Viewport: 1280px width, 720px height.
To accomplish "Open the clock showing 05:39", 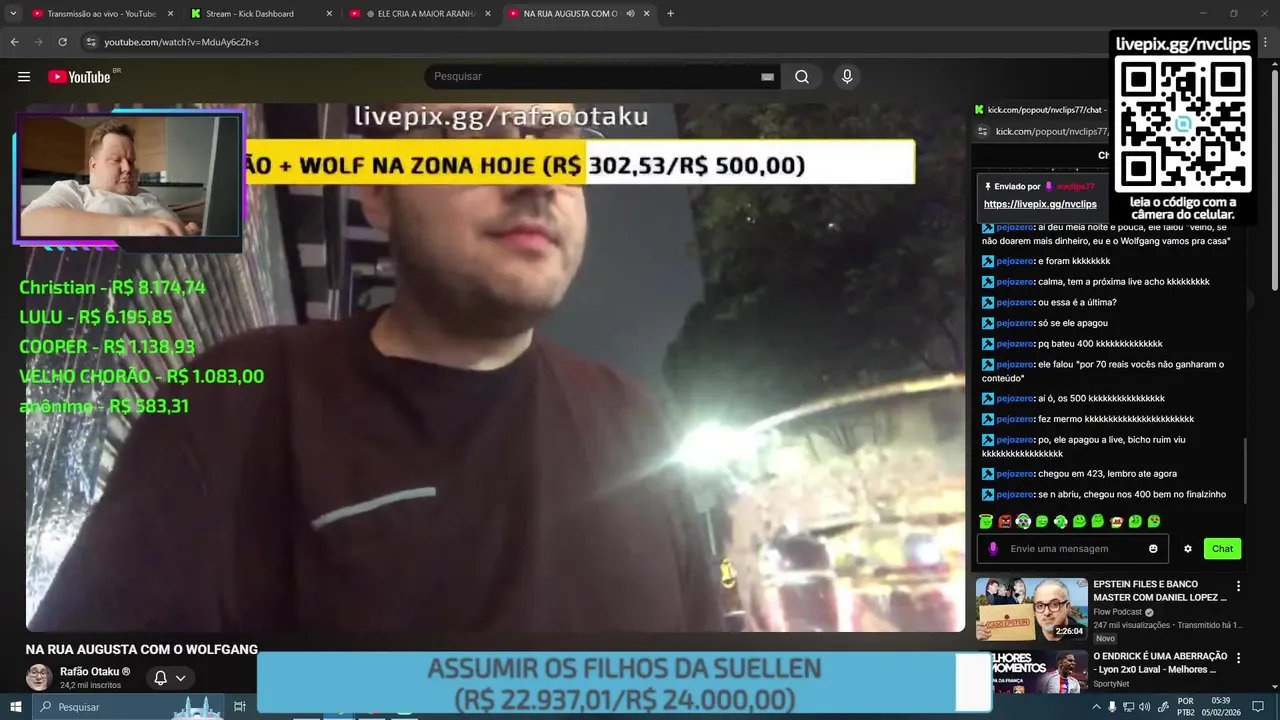I will [x=1222, y=707].
